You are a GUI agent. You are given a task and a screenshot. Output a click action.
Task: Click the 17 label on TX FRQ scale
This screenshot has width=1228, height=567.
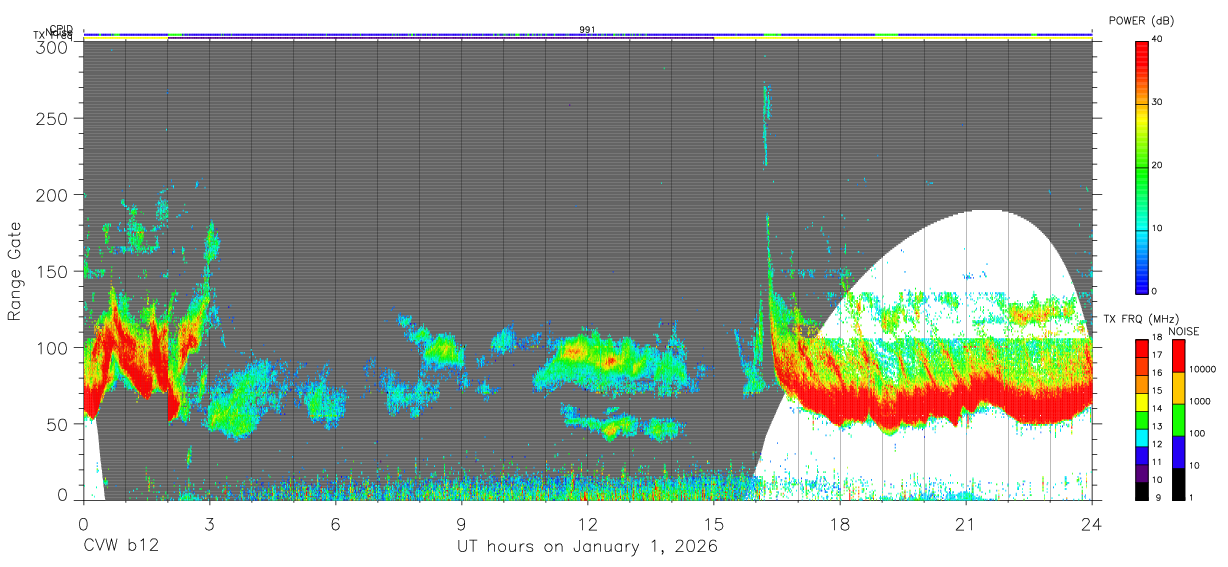point(1156,354)
